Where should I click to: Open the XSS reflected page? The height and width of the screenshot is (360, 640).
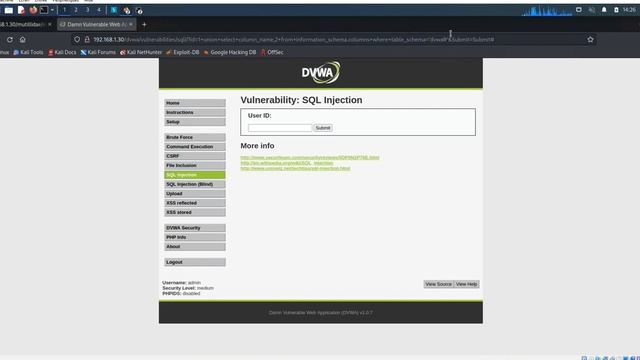[195, 203]
